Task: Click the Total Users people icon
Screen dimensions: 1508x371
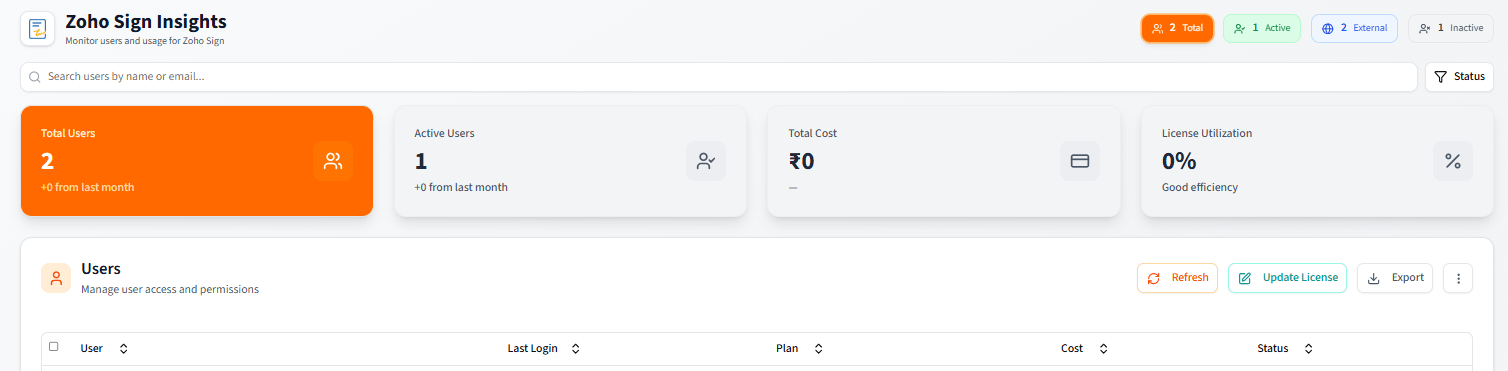Action: click(x=333, y=161)
